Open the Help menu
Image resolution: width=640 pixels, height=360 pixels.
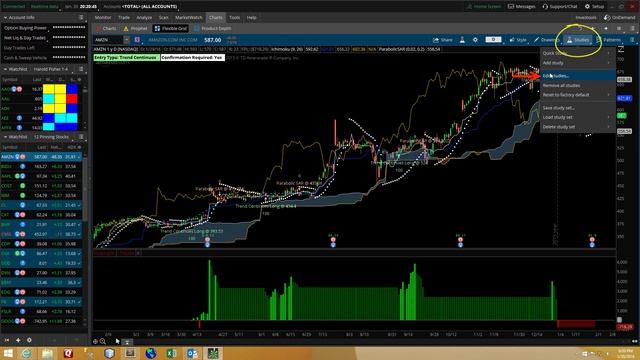251,18
